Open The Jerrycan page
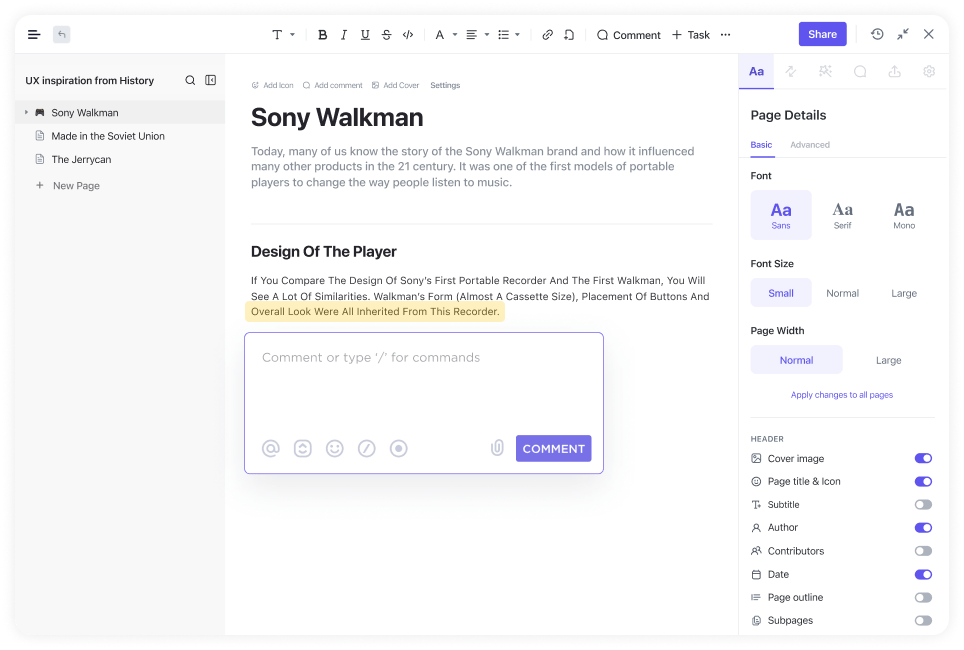 click(x=81, y=159)
